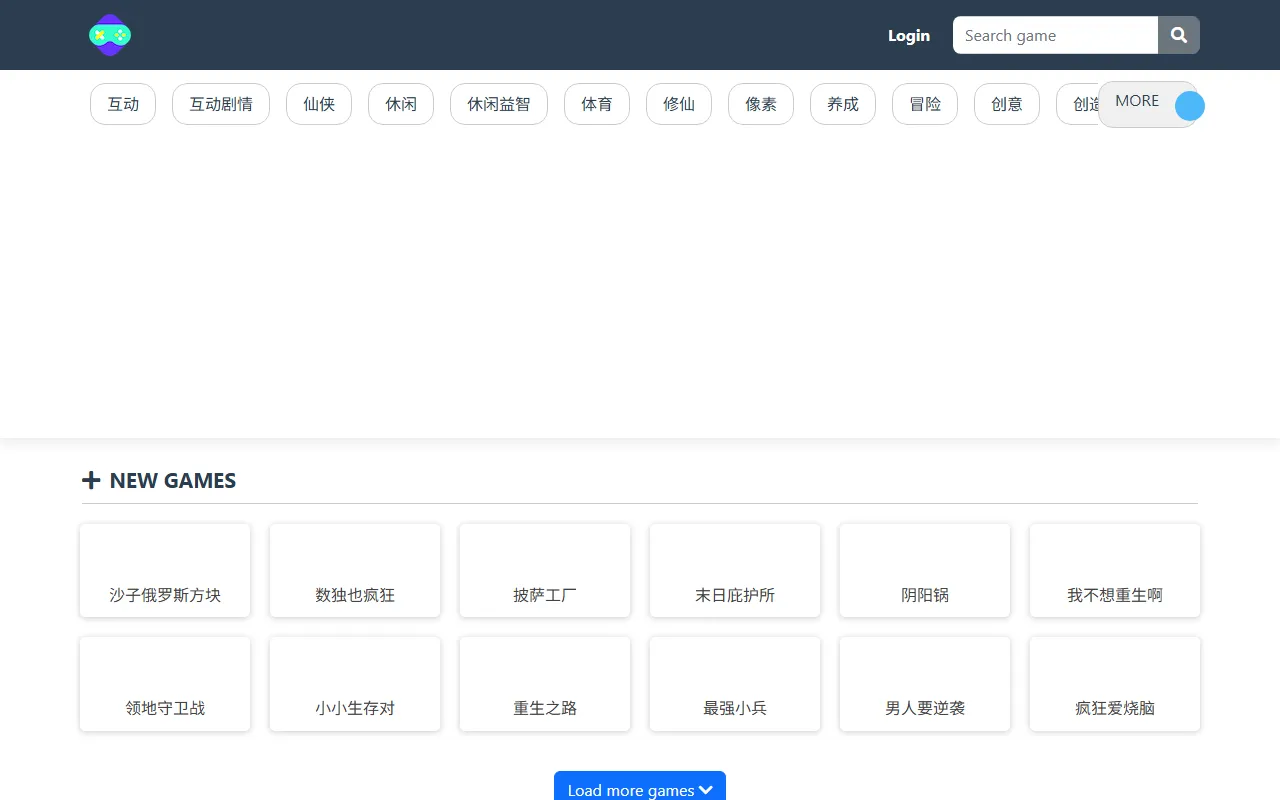The height and width of the screenshot is (800, 1280).
Task: Open the 末日庇护所 game card
Action: [x=735, y=571]
